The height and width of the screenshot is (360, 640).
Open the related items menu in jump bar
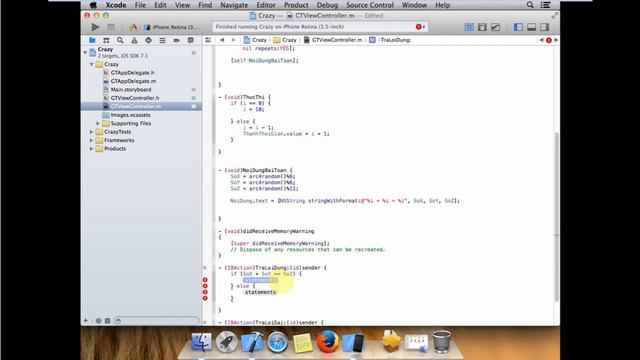[208, 40]
